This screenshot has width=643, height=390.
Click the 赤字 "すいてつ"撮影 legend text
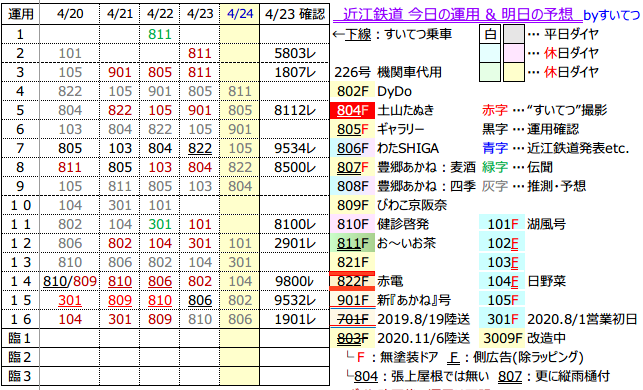tap(544, 110)
